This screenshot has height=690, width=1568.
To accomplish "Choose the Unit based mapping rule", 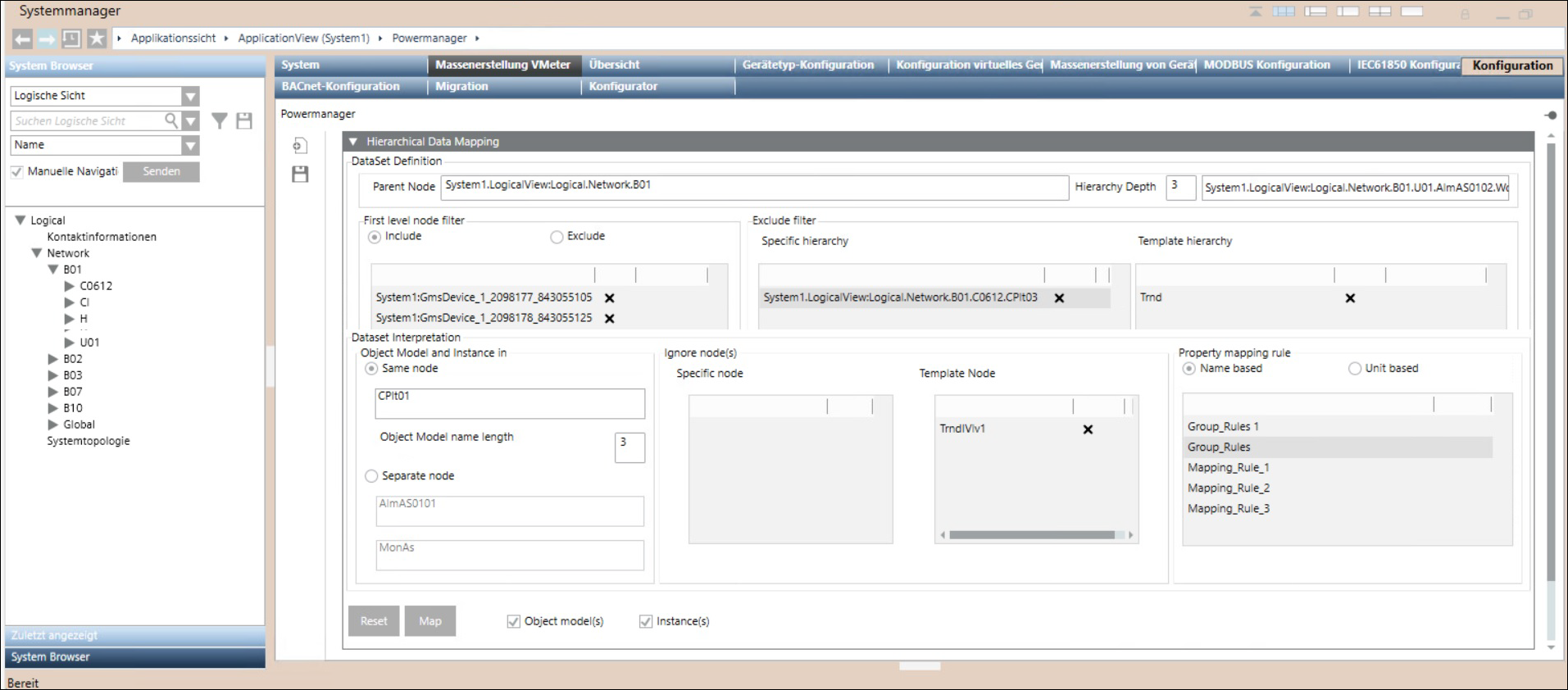I will [1355, 369].
